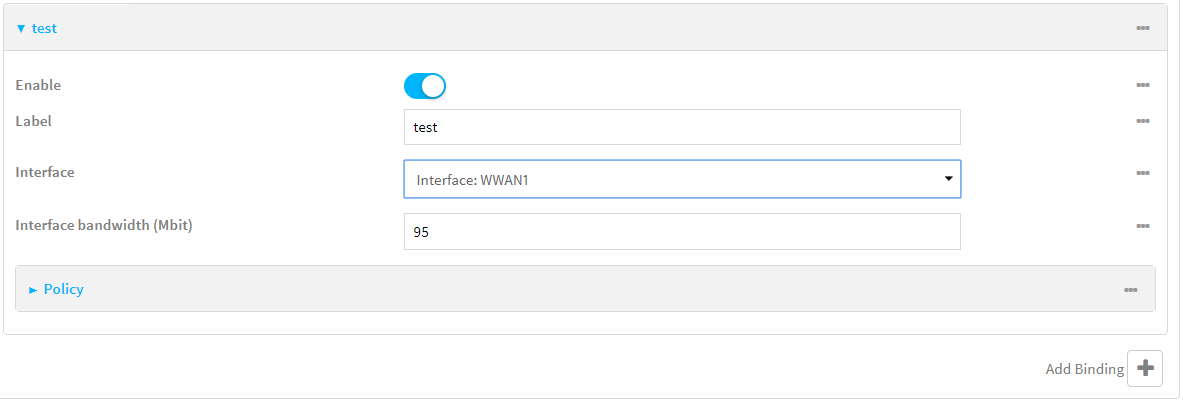Image resolution: width=1183 pixels, height=401 pixels.
Task: Click the Enable setting name text
Action: click(38, 86)
